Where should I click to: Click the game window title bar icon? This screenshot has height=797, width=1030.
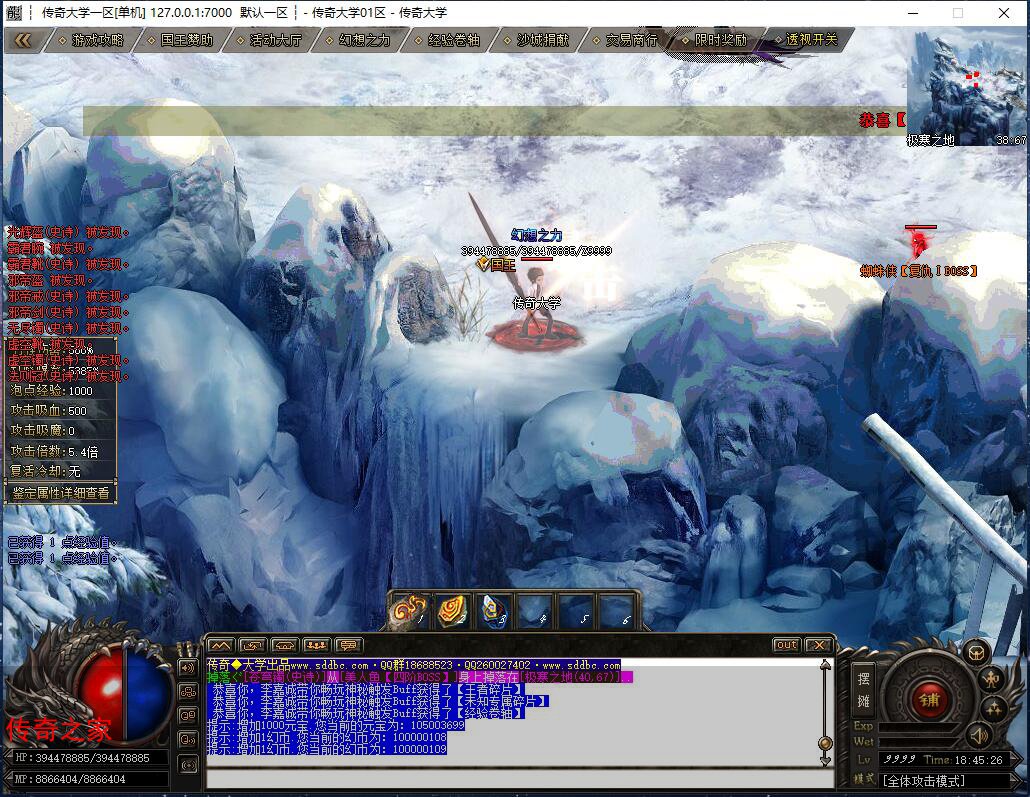14,12
